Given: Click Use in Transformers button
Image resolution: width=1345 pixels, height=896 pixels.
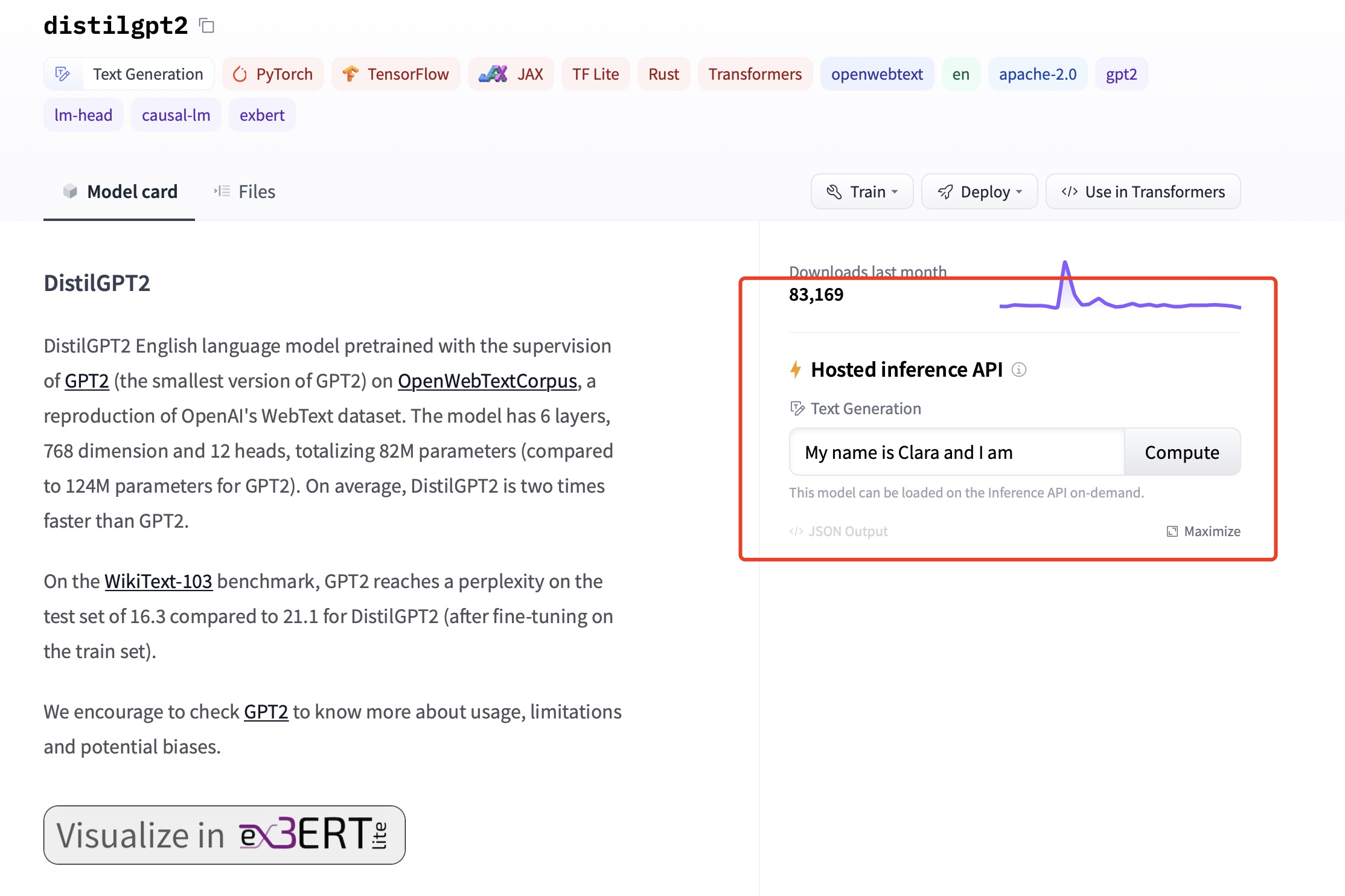Looking at the screenshot, I should tap(1143, 192).
